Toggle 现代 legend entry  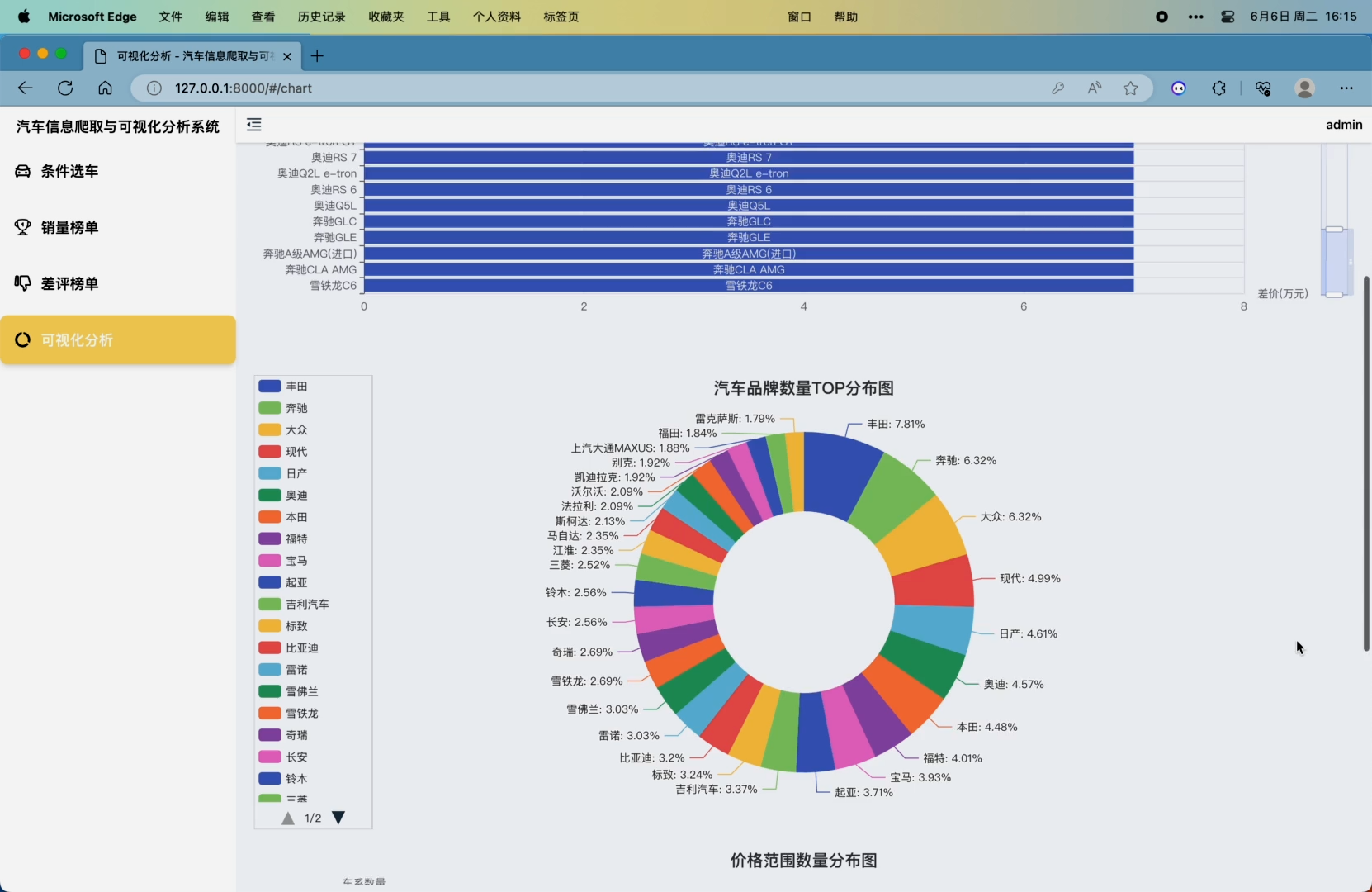(283, 452)
